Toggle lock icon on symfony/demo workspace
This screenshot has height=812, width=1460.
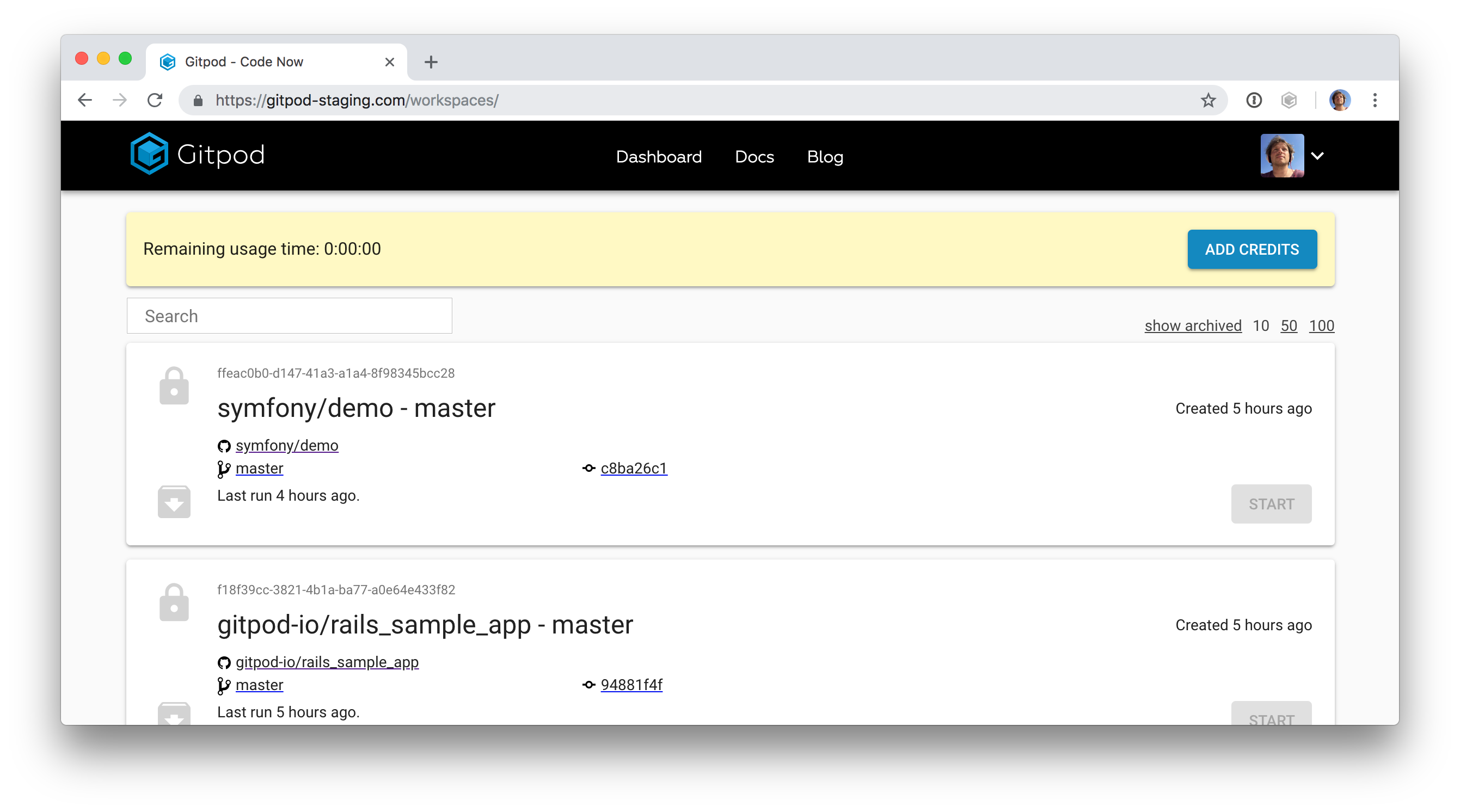174,386
